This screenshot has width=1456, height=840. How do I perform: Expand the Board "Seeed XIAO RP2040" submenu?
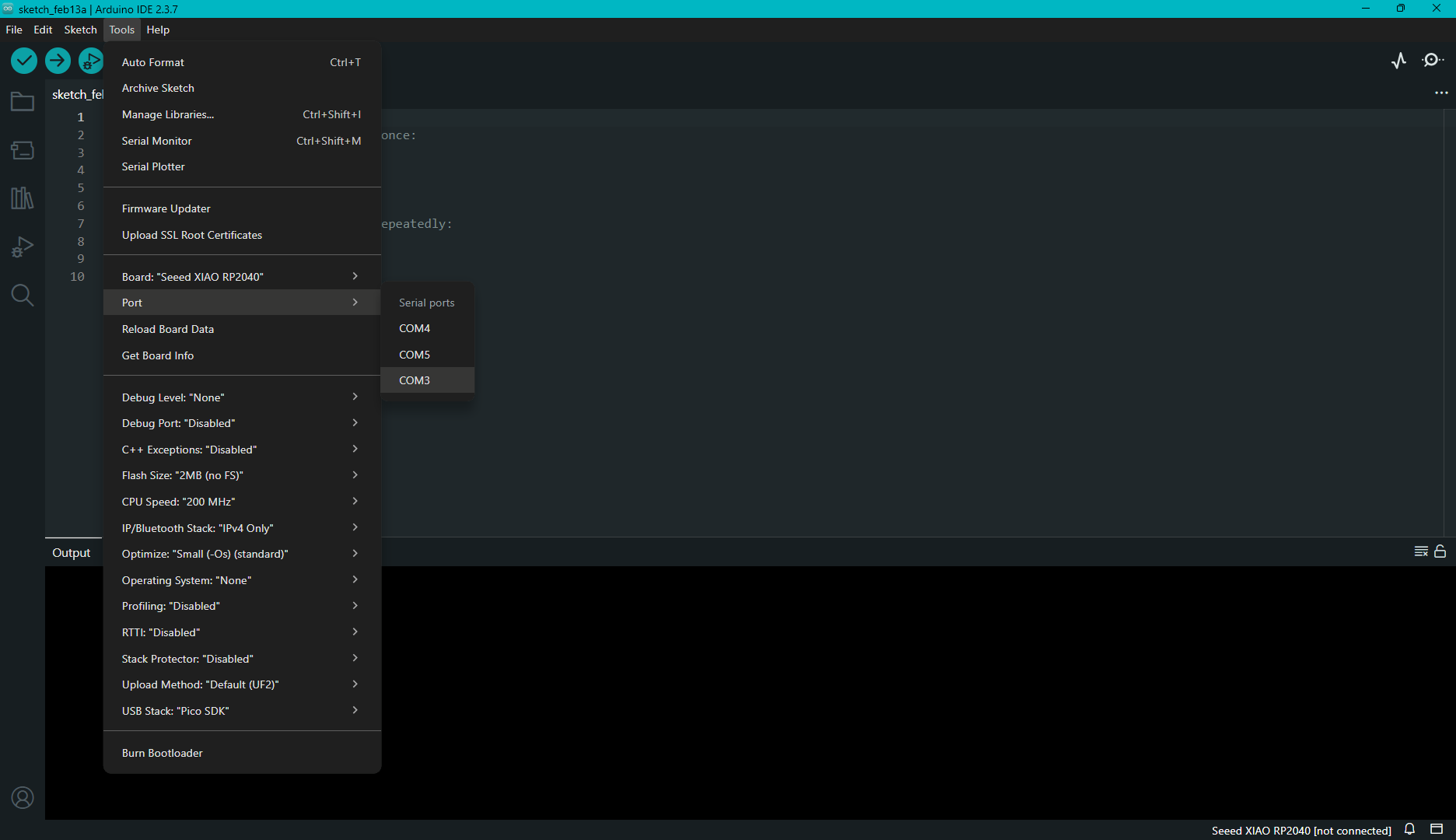click(x=242, y=277)
